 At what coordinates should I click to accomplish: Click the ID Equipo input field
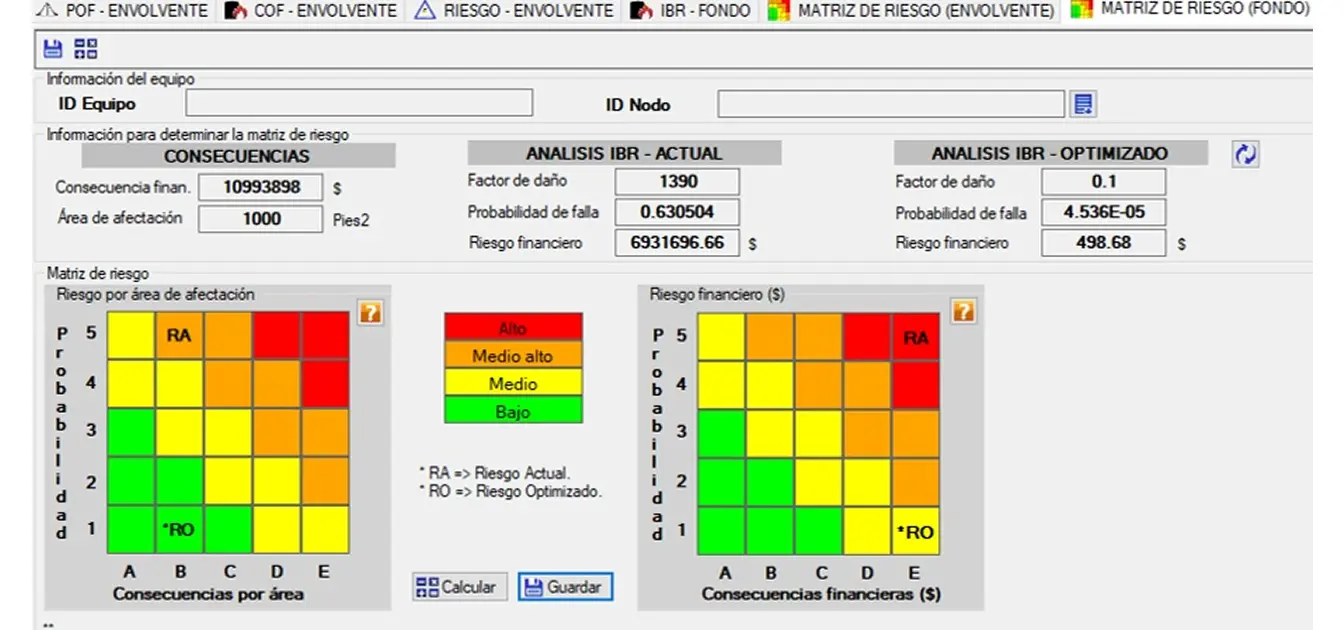(x=359, y=103)
